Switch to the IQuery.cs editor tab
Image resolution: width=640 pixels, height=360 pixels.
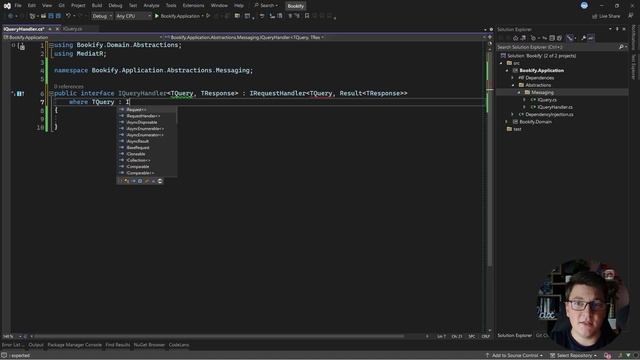[73, 29]
